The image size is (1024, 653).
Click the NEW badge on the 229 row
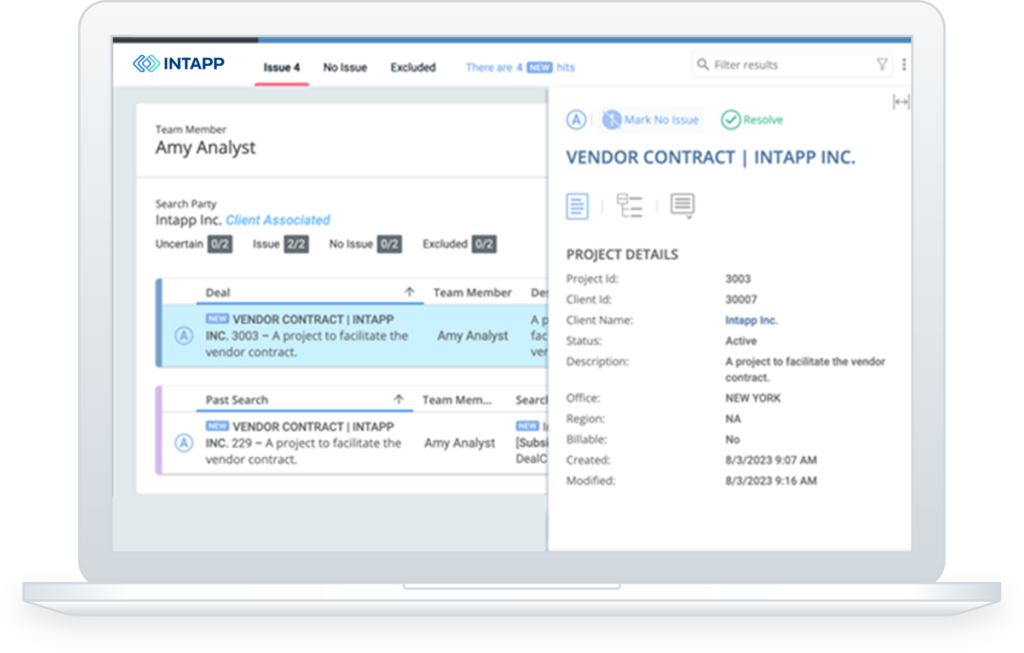[x=217, y=426]
